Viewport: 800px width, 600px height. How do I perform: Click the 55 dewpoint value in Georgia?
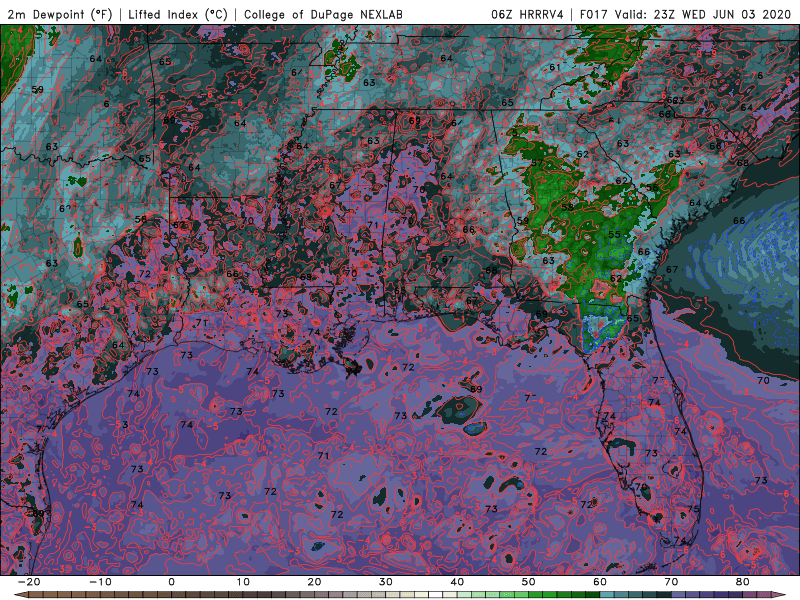click(614, 235)
